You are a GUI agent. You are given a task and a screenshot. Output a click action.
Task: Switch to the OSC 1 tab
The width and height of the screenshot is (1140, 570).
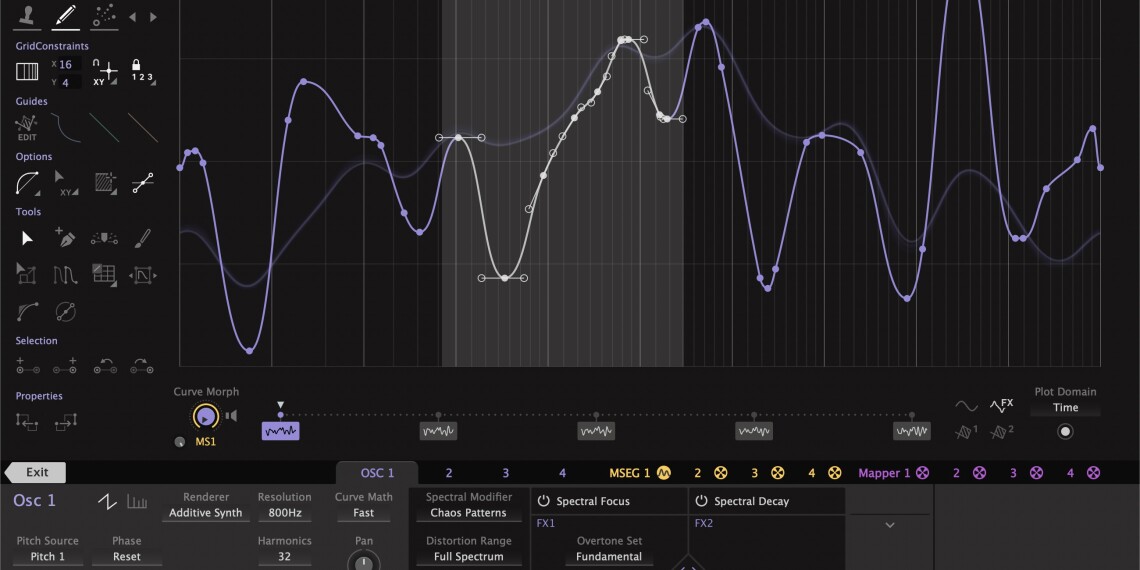click(x=377, y=473)
